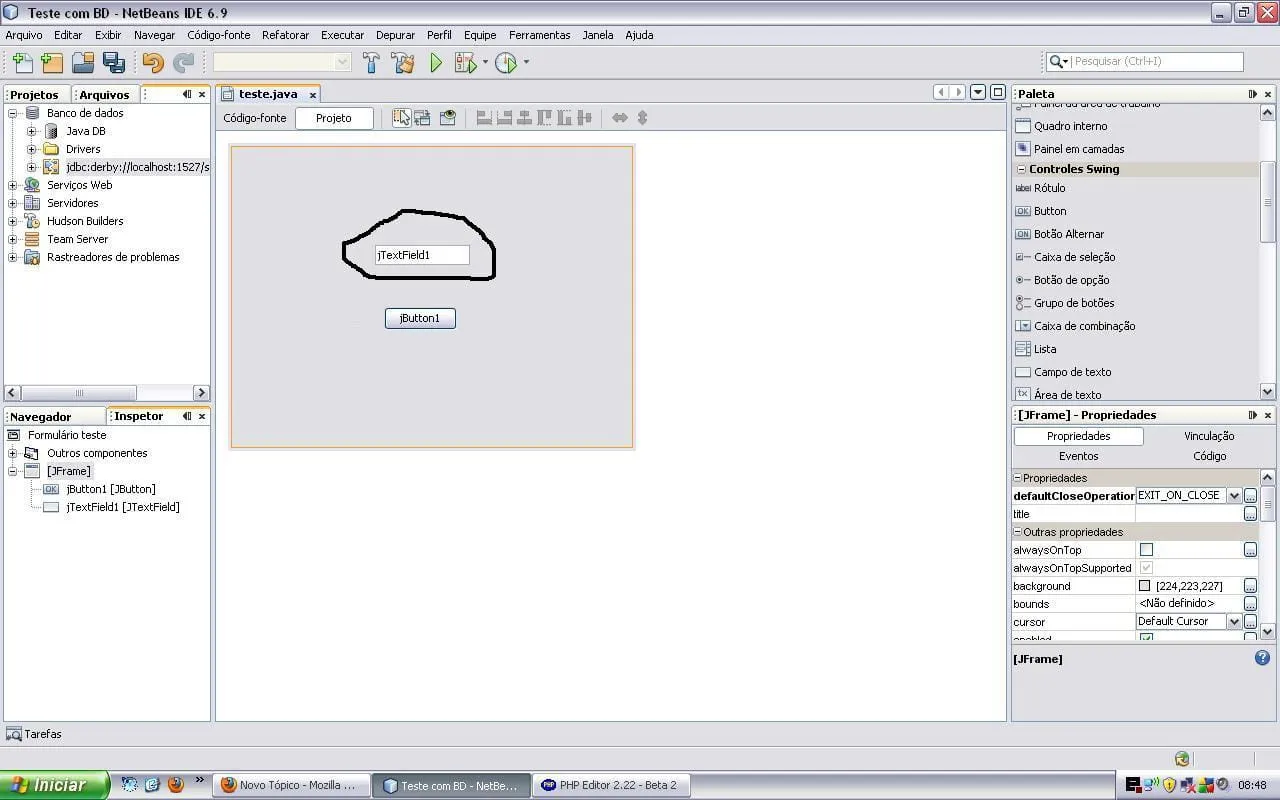Image resolution: width=1280 pixels, height=800 pixels.
Task: Expand the Drivers node
Action: (31, 149)
